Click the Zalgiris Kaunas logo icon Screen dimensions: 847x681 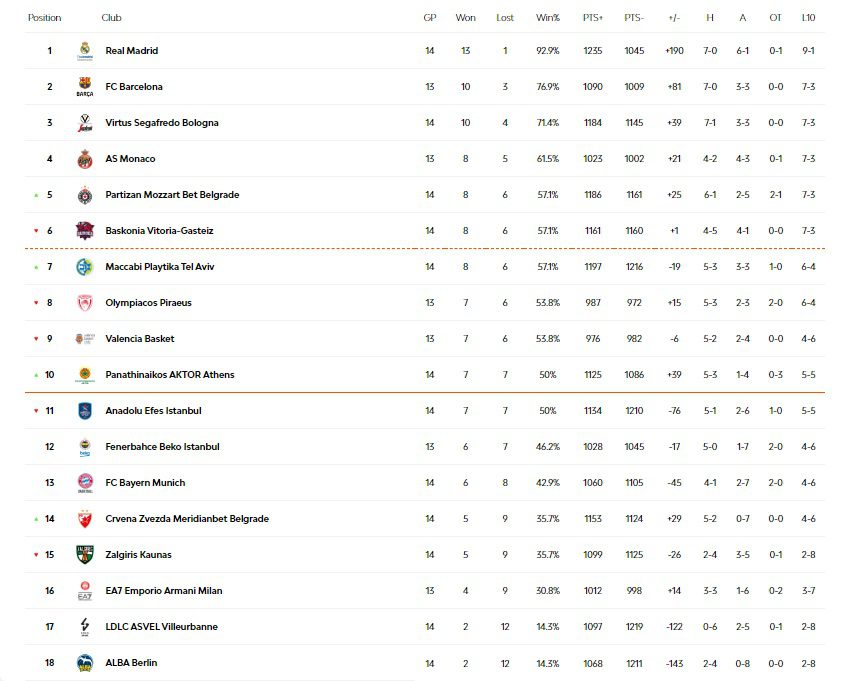(x=85, y=555)
